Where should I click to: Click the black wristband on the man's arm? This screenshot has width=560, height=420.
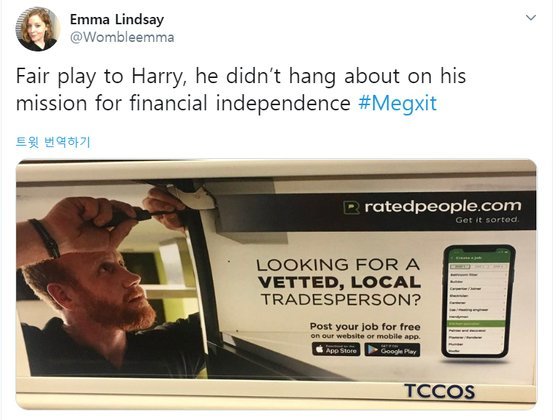pos(46,238)
